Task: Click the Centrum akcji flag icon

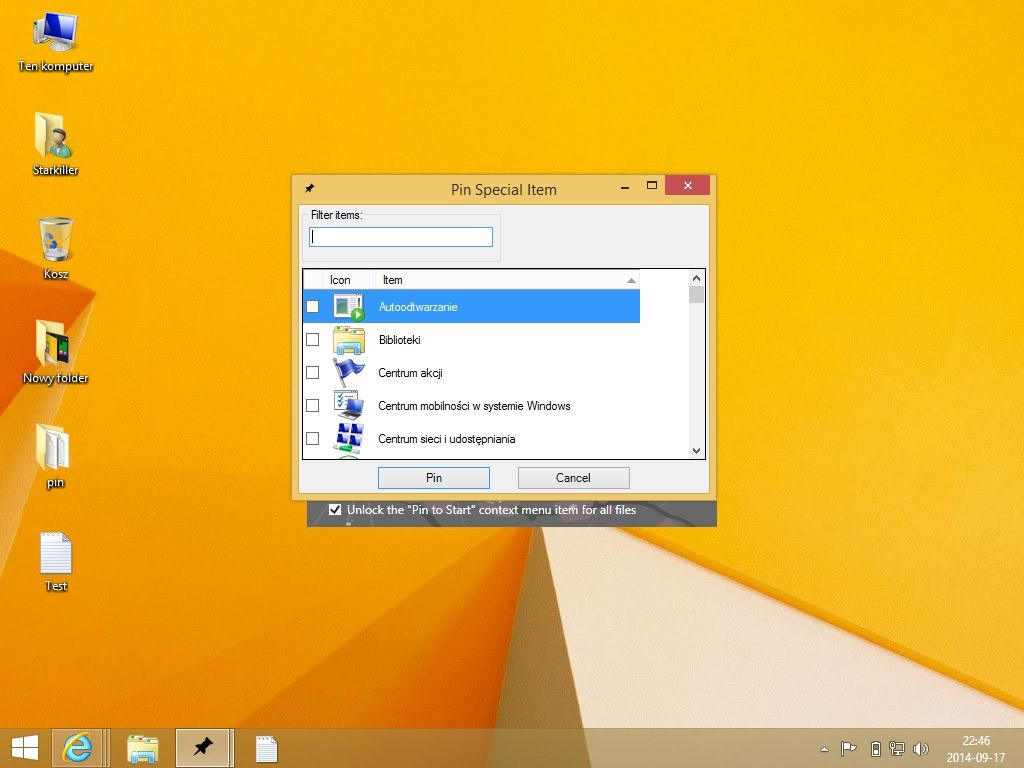Action: click(348, 373)
